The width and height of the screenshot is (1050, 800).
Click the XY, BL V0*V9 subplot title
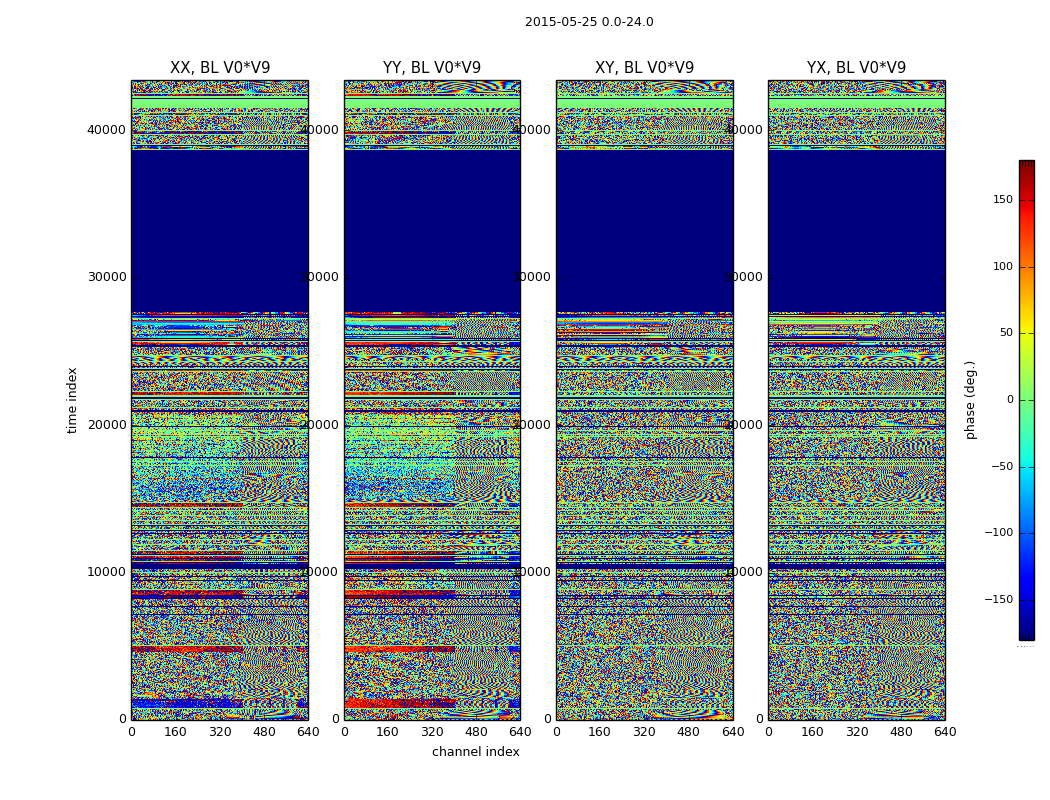pyautogui.click(x=644, y=68)
